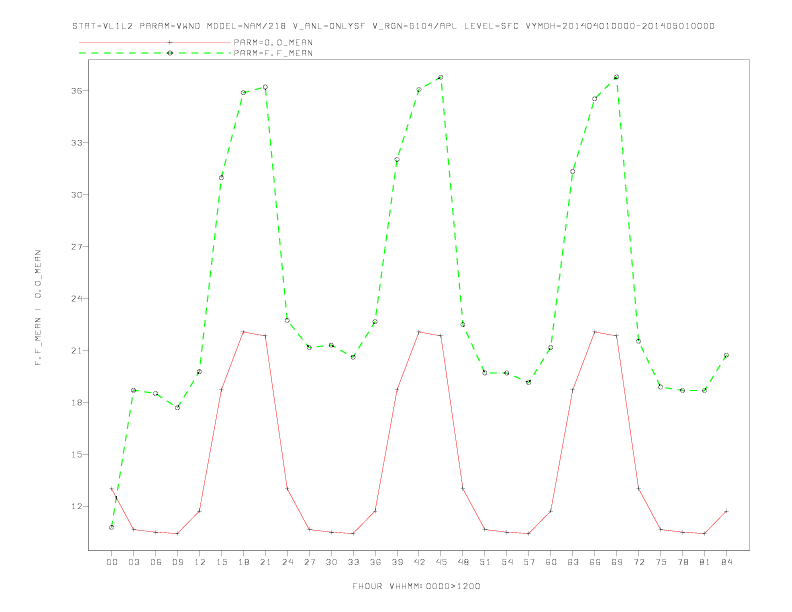
Task: Click green F.F_MEAN data point at hour 21
Action: (265, 87)
